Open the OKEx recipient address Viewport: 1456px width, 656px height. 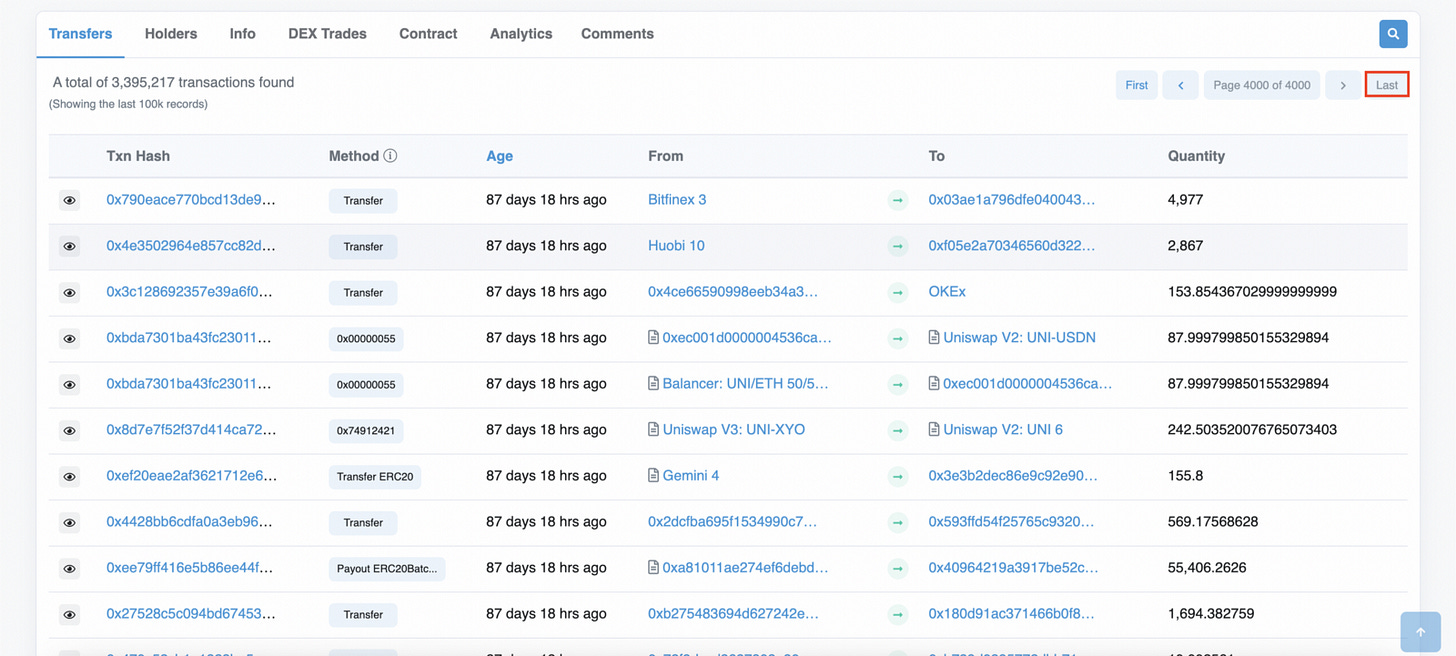947,292
